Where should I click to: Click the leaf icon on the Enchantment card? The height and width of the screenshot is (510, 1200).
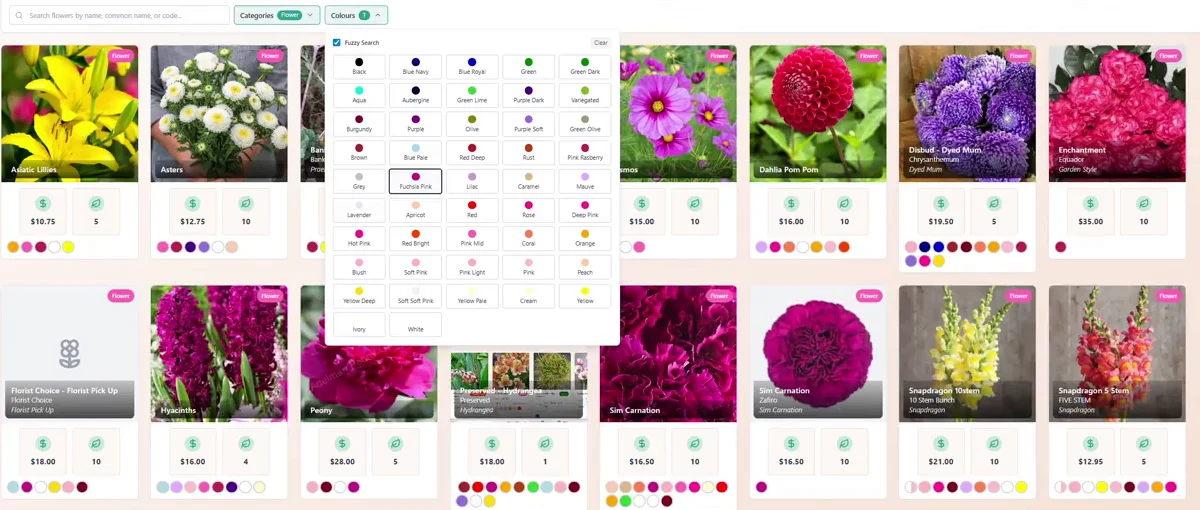(1144, 203)
